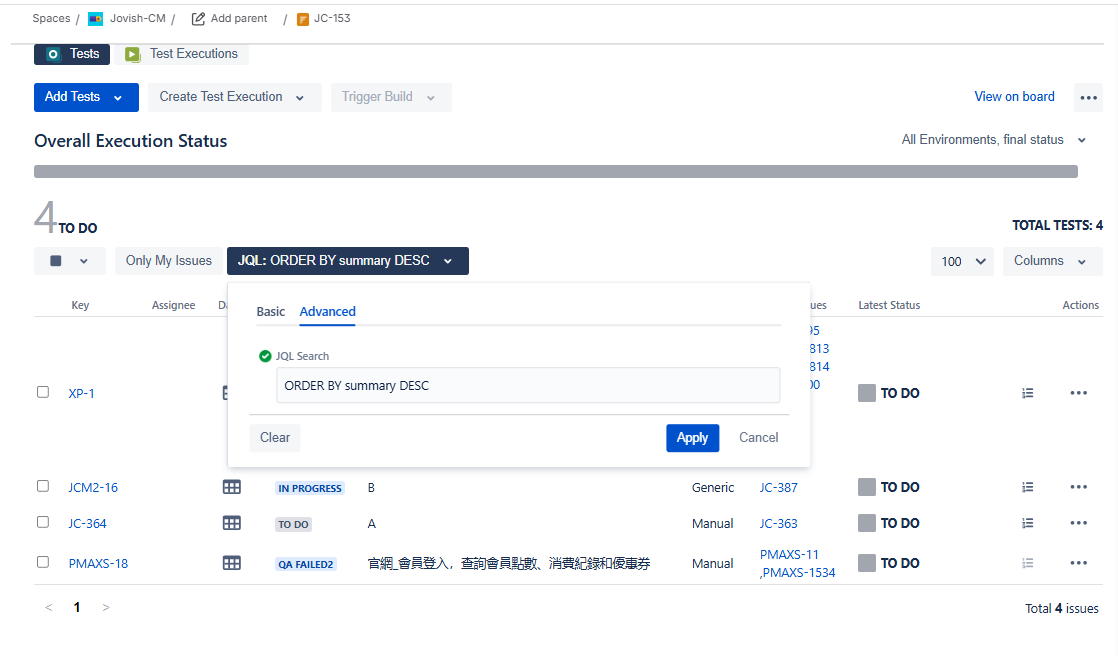Open the three-dot actions menu for JCM2-16
This screenshot has width=1118, height=656.
1078,487
